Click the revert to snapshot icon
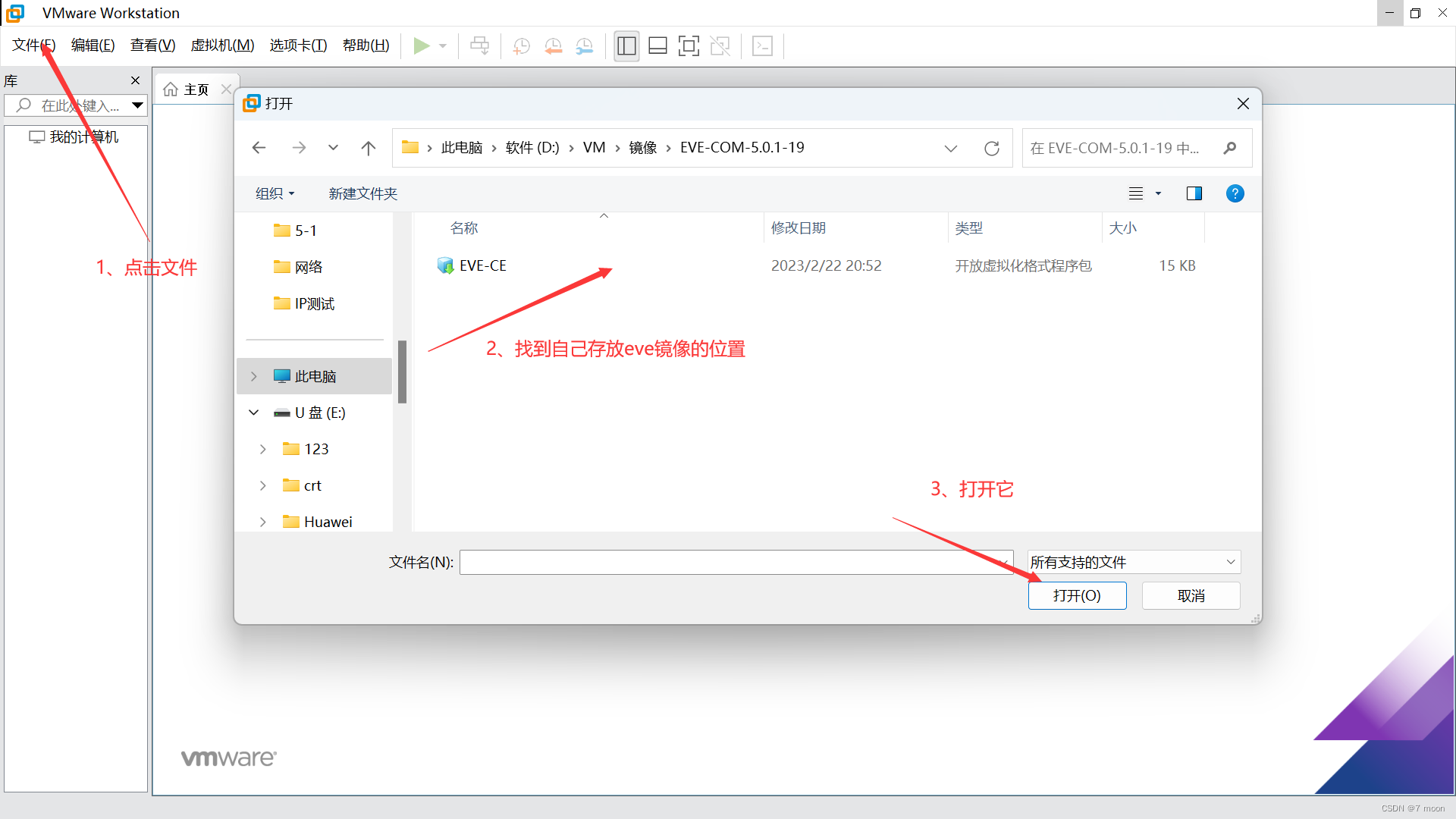The height and width of the screenshot is (819, 1456). coord(554,46)
